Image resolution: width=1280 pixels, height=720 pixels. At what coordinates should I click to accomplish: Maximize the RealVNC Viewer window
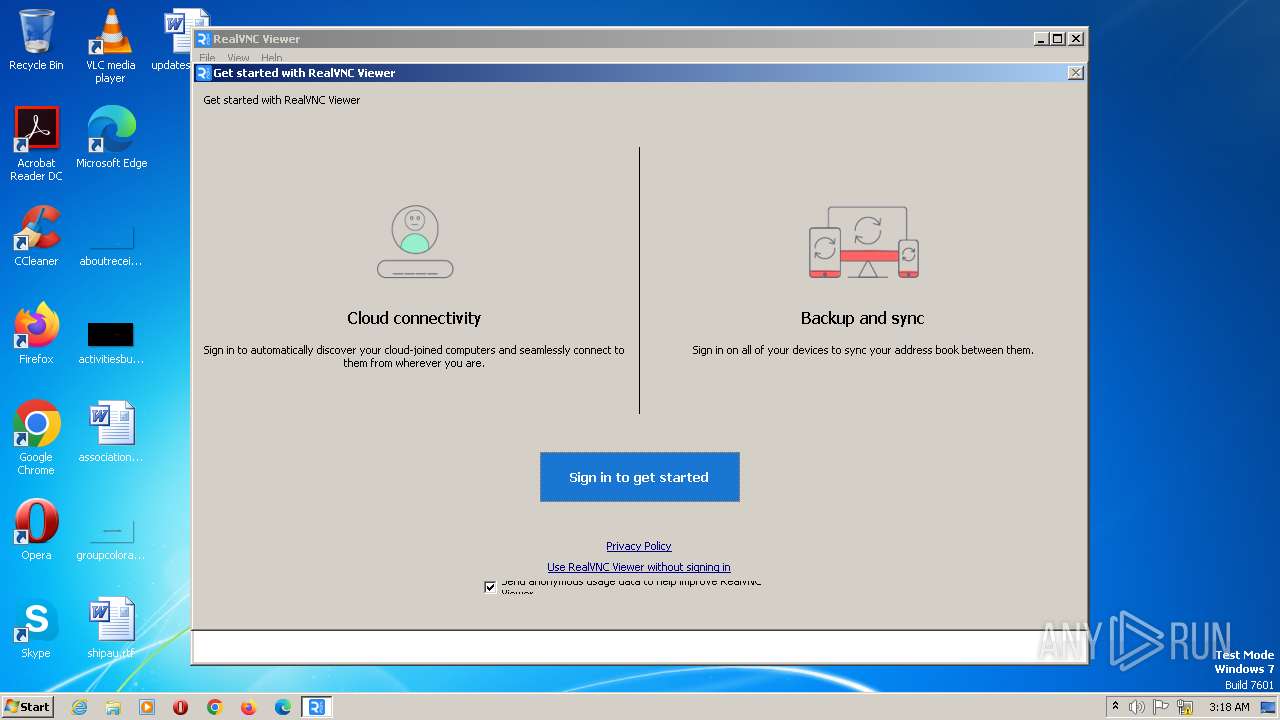tap(1057, 39)
